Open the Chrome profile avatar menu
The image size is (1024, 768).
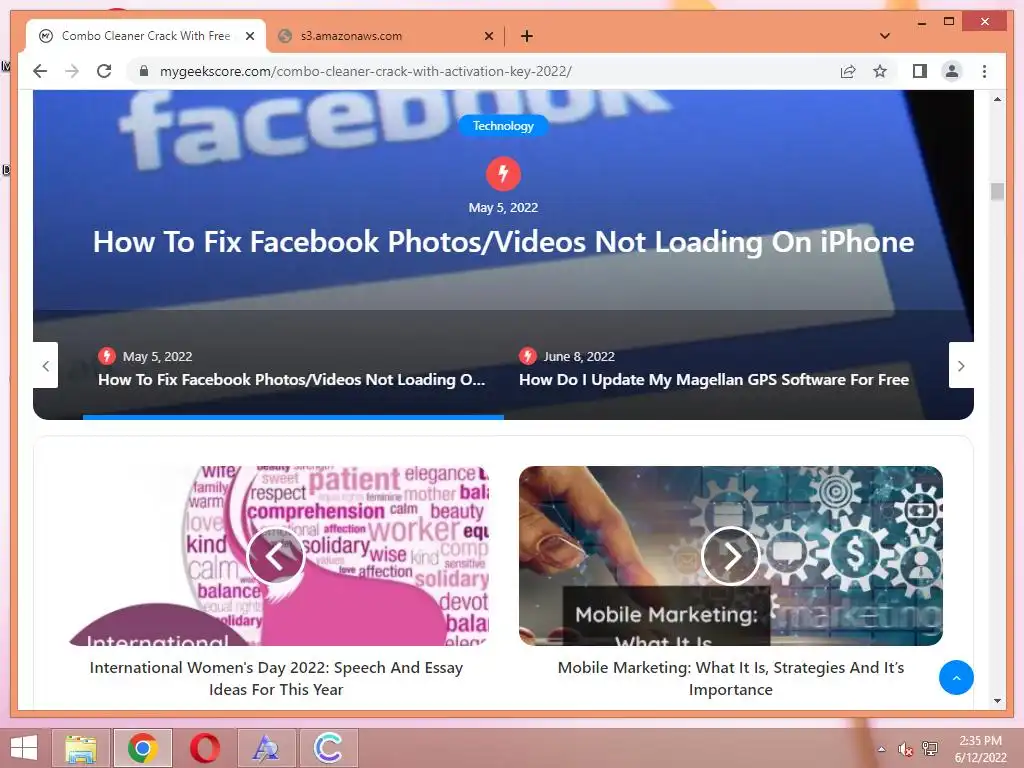pos(952,71)
